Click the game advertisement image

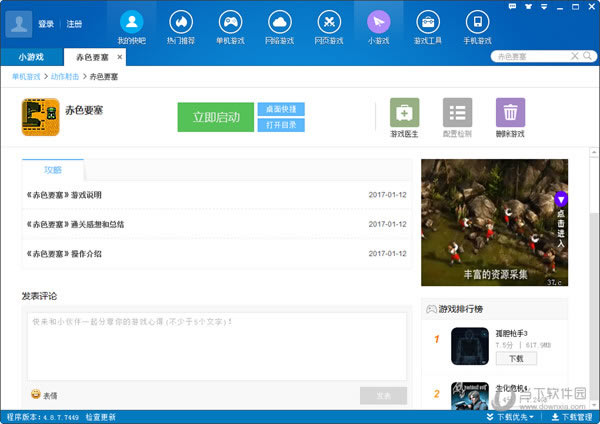494,222
